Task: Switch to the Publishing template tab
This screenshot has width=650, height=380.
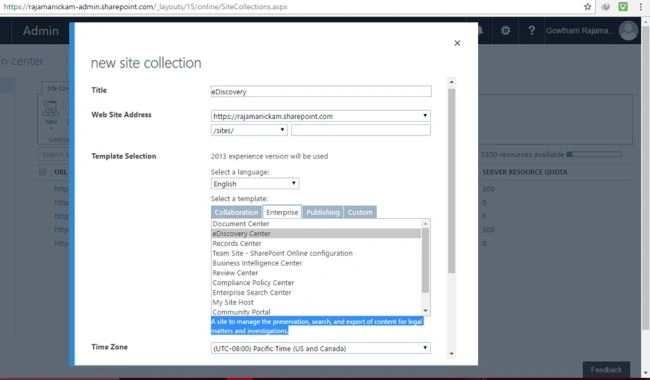Action: click(x=323, y=212)
